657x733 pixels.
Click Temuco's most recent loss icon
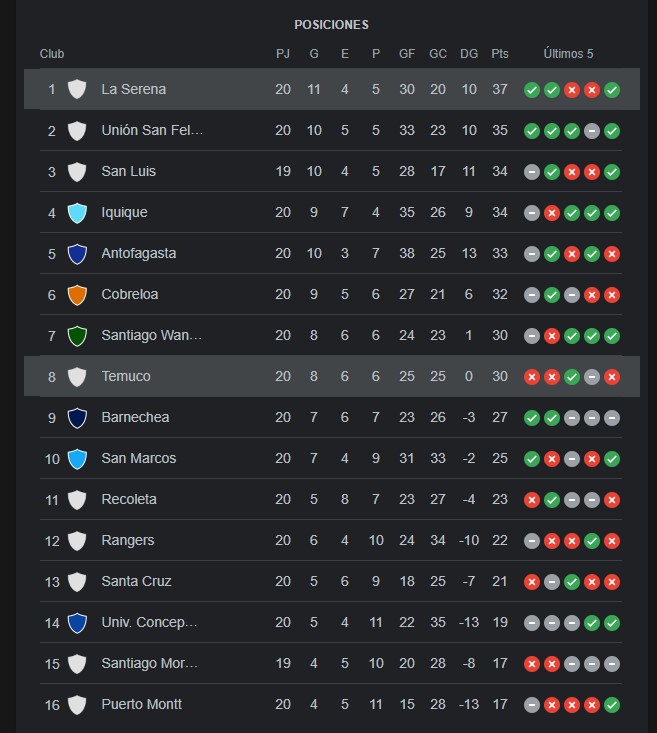[x=612, y=377]
